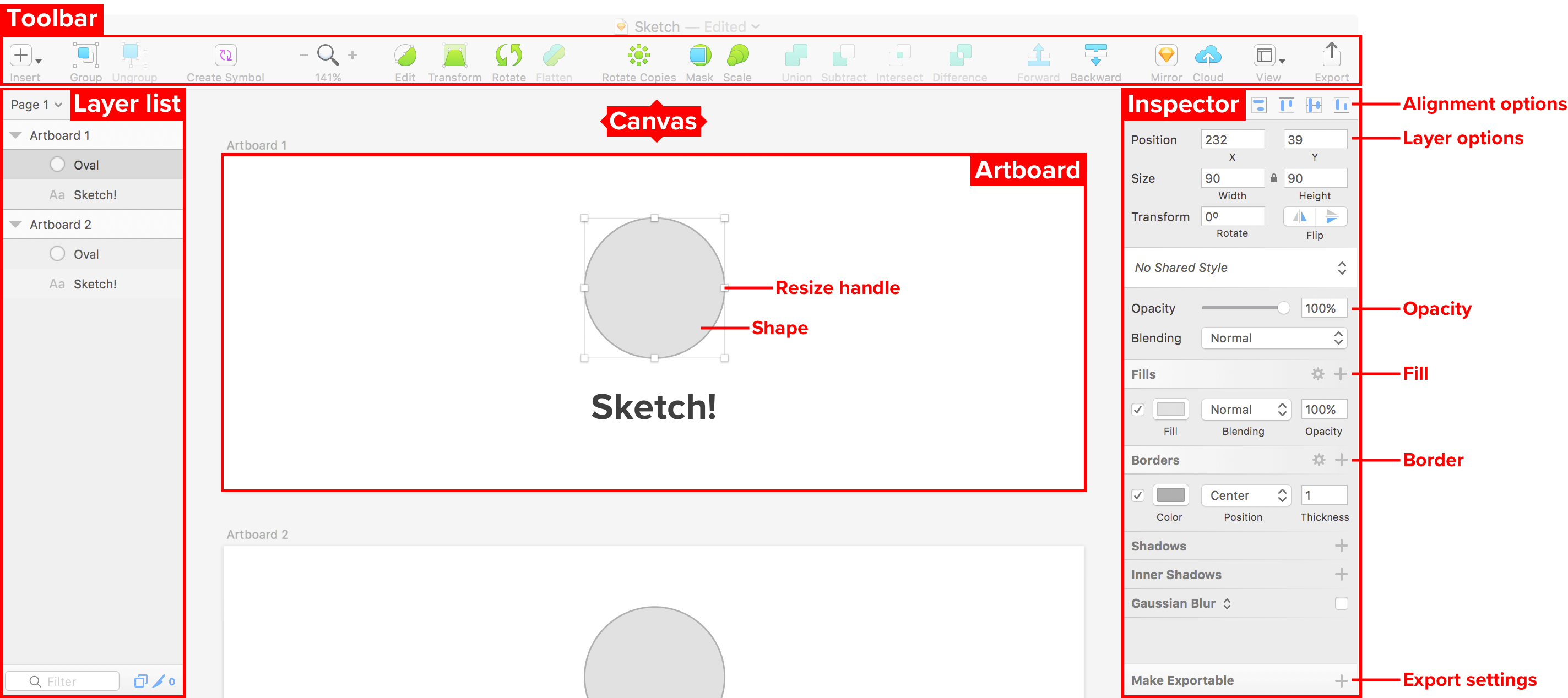Viewport: 1568px width, 698px height.
Task: Toggle the Border enabled checkbox
Action: point(1138,495)
